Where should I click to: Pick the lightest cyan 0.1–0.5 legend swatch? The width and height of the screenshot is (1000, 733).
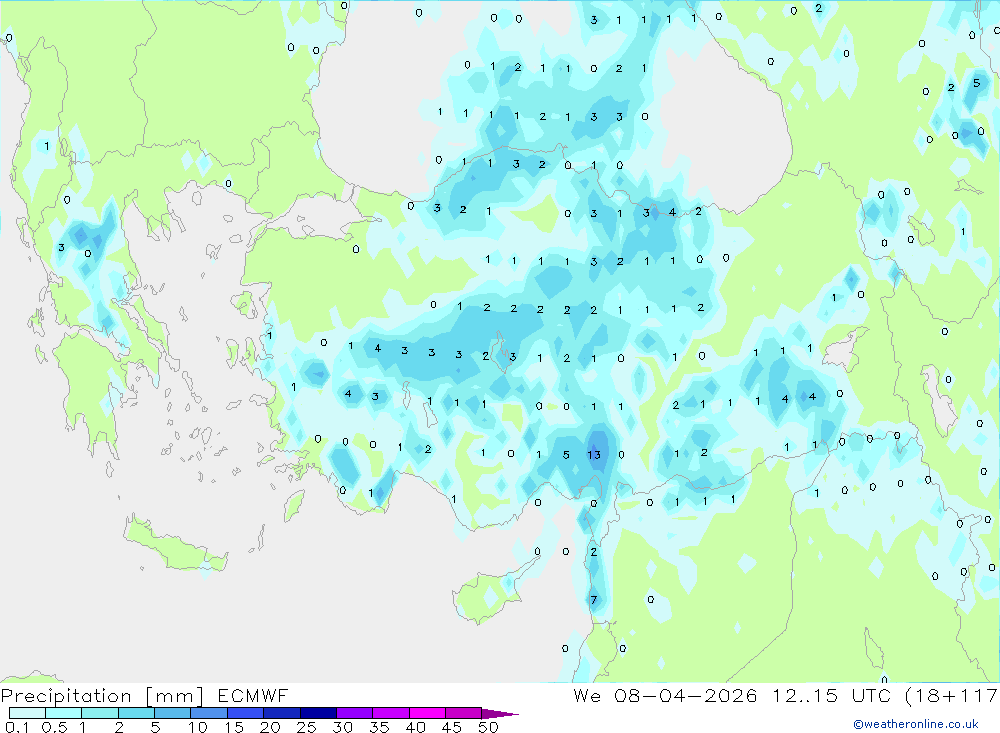tap(27, 713)
